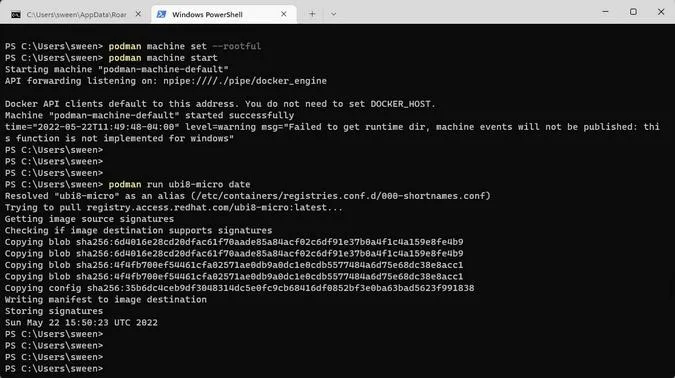Close the Windows PowerShell tab
This screenshot has width=675, height=378.
pyautogui.click(x=284, y=14)
